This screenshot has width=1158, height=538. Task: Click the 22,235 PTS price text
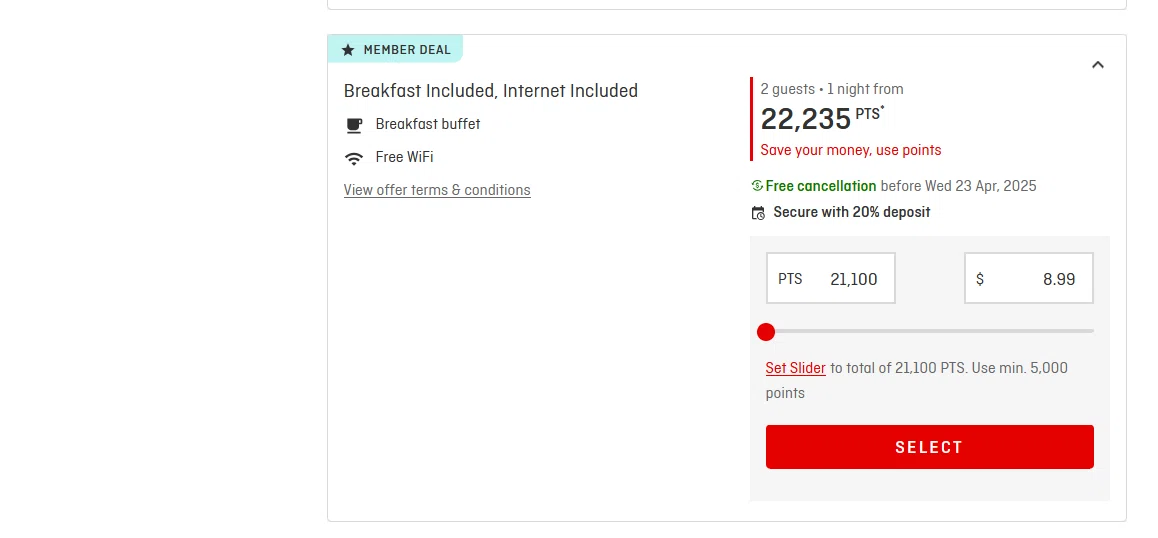tap(822, 118)
